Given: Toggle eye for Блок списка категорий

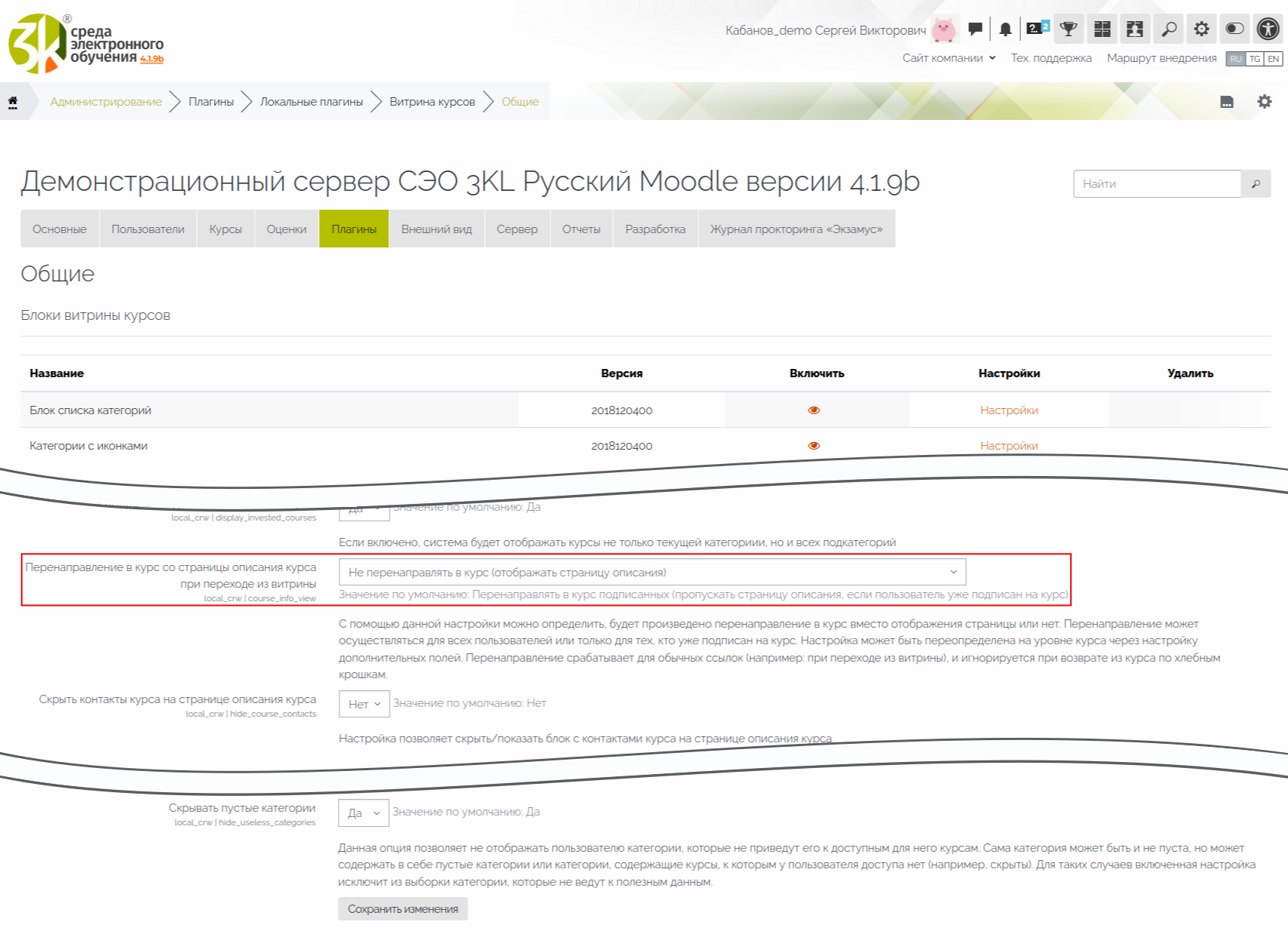Looking at the screenshot, I should pyautogui.click(x=814, y=410).
